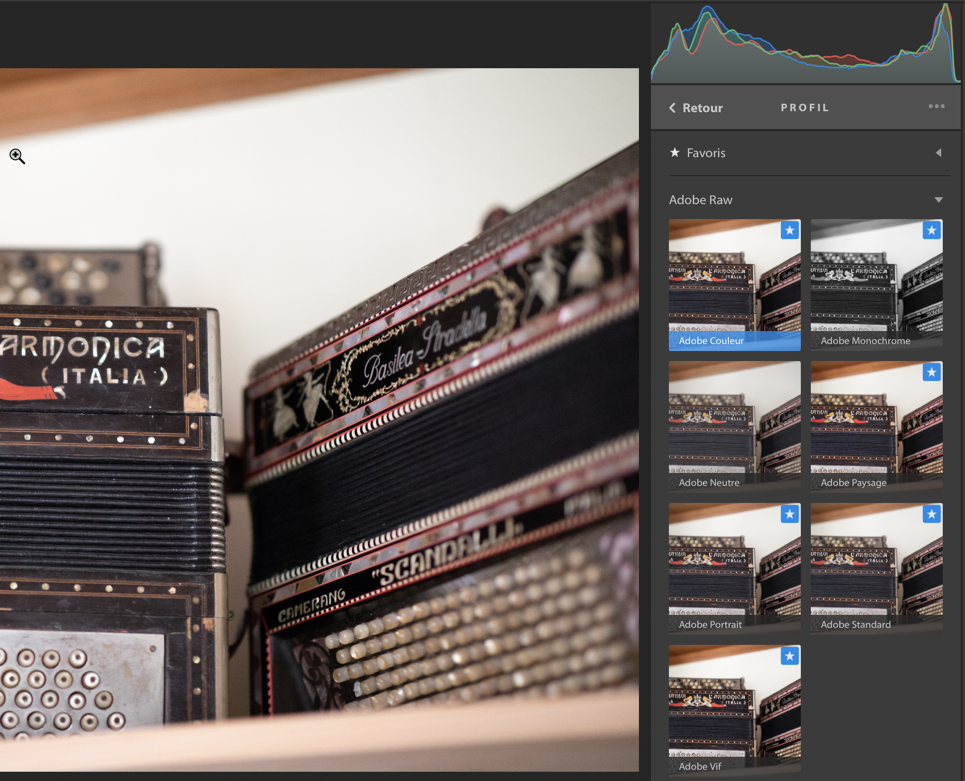Go back using the Retour button
The width and height of the screenshot is (965, 781).
tap(695, 108)
